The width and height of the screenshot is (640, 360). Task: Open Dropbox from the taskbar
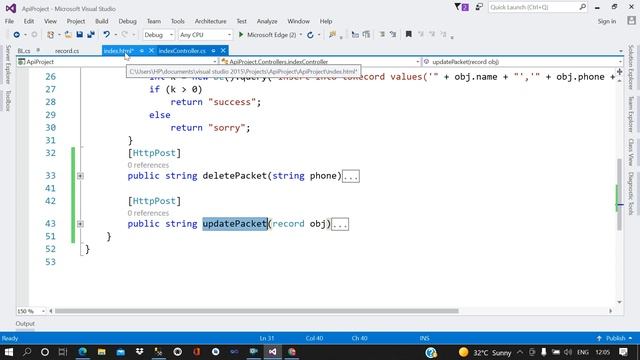(x=140, y=352)
